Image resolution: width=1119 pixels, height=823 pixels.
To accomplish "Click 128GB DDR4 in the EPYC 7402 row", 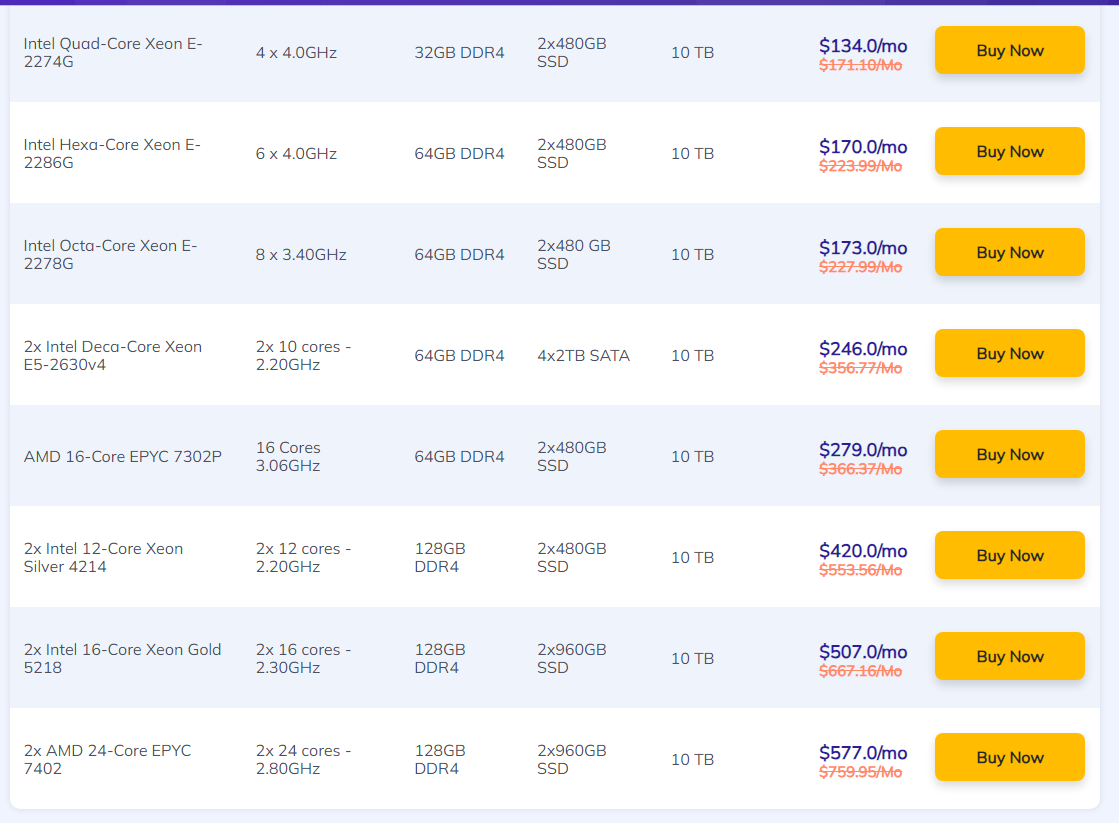I will 440,759.
